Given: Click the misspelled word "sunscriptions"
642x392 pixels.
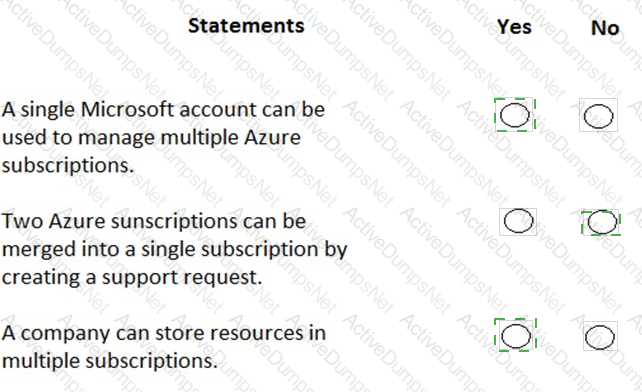Looking at the screenshot, I should coord(175,222).
